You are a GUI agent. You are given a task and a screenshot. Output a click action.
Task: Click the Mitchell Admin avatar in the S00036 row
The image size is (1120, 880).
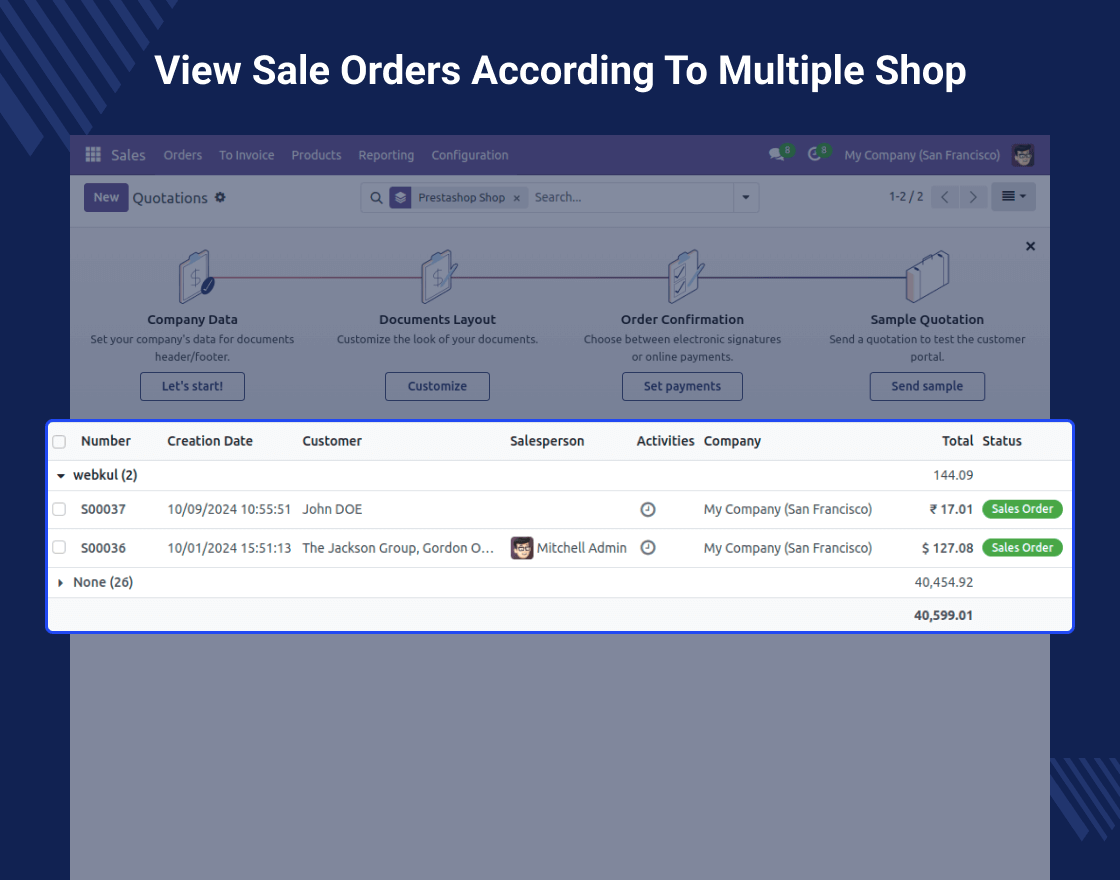[x=521, y=548]
